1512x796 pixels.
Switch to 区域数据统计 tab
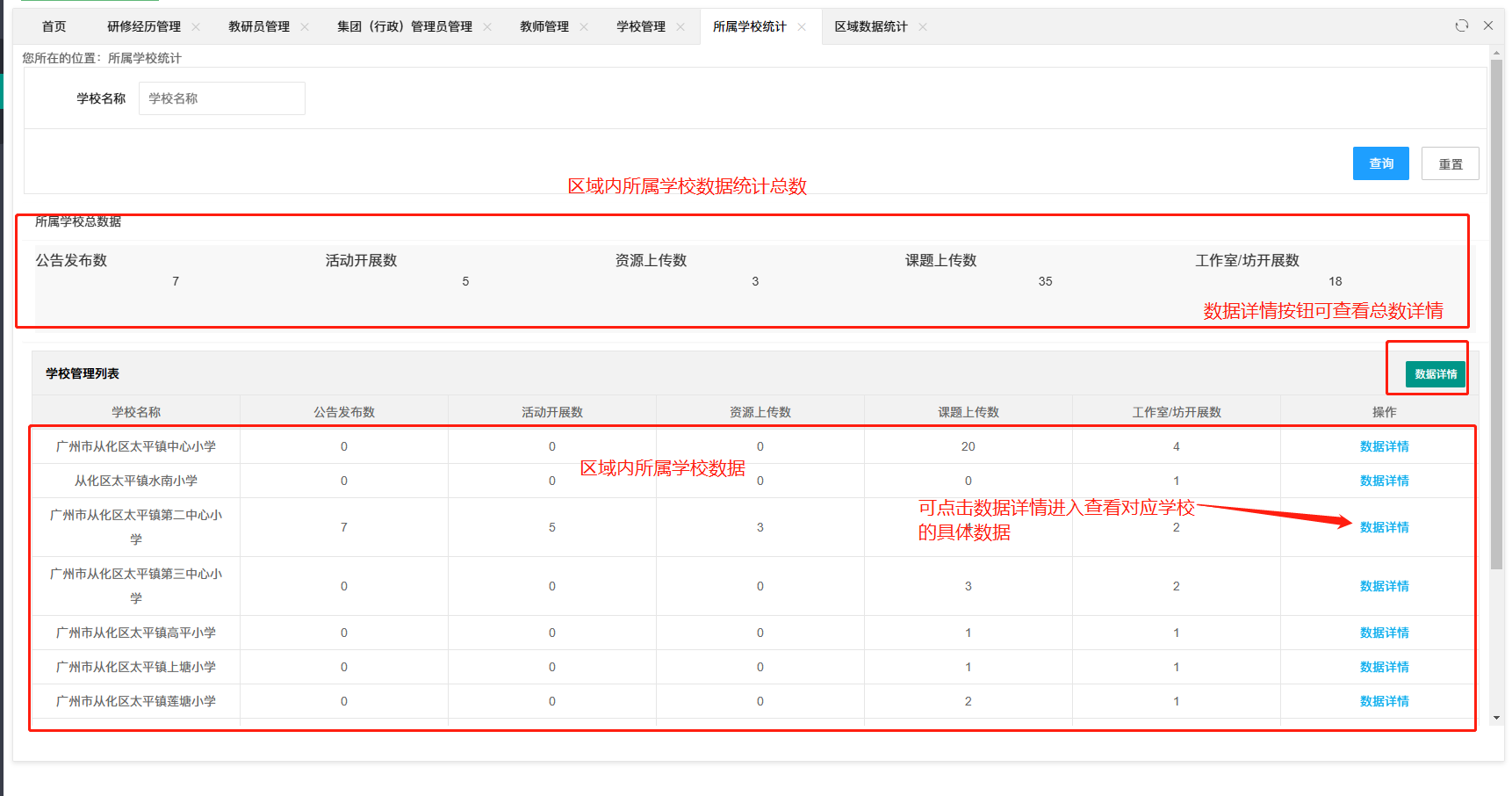point(871,27)
